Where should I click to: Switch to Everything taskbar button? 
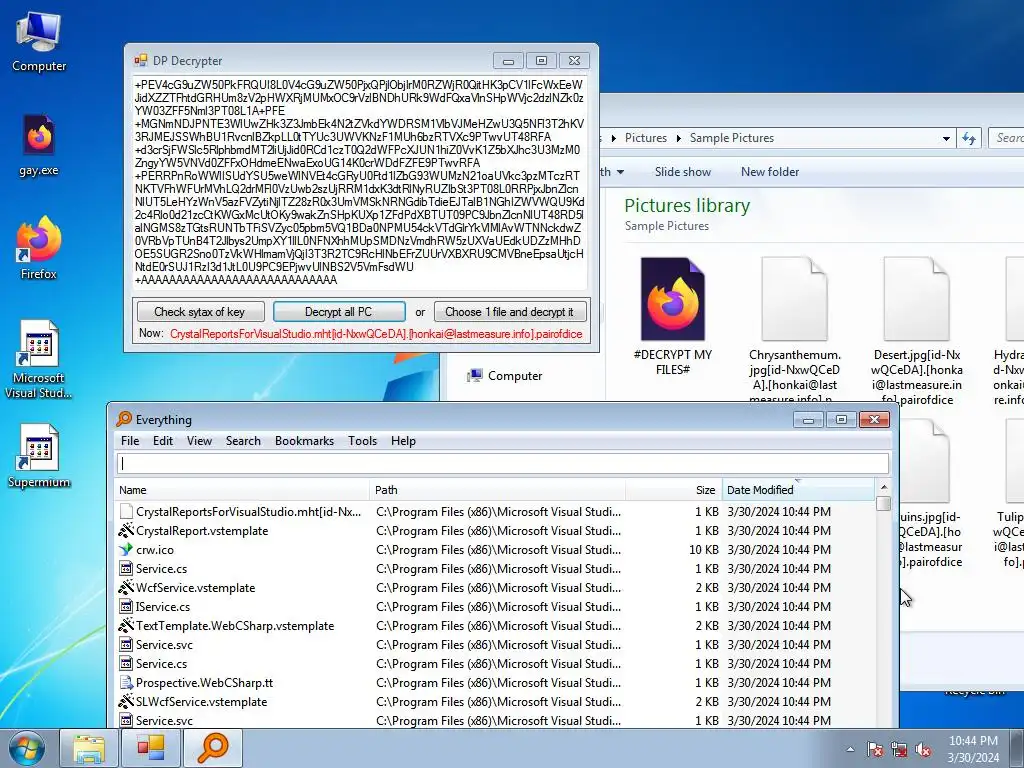point(213,748)
